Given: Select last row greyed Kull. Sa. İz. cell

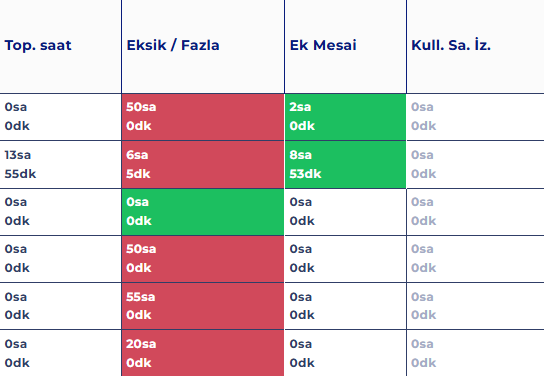Looking at the screenshot, I should click(x=475, y=353).
